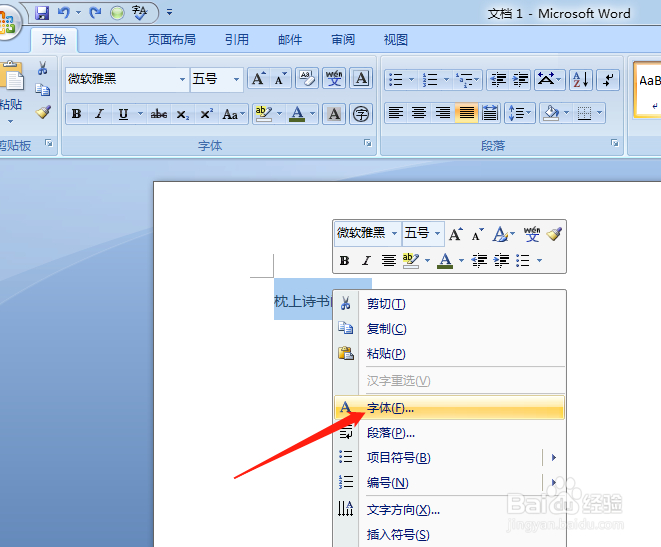Viewport: 661px width, 547px height.
Task: Click the ribbon Character Shading icon
Action: pos(334,114)
